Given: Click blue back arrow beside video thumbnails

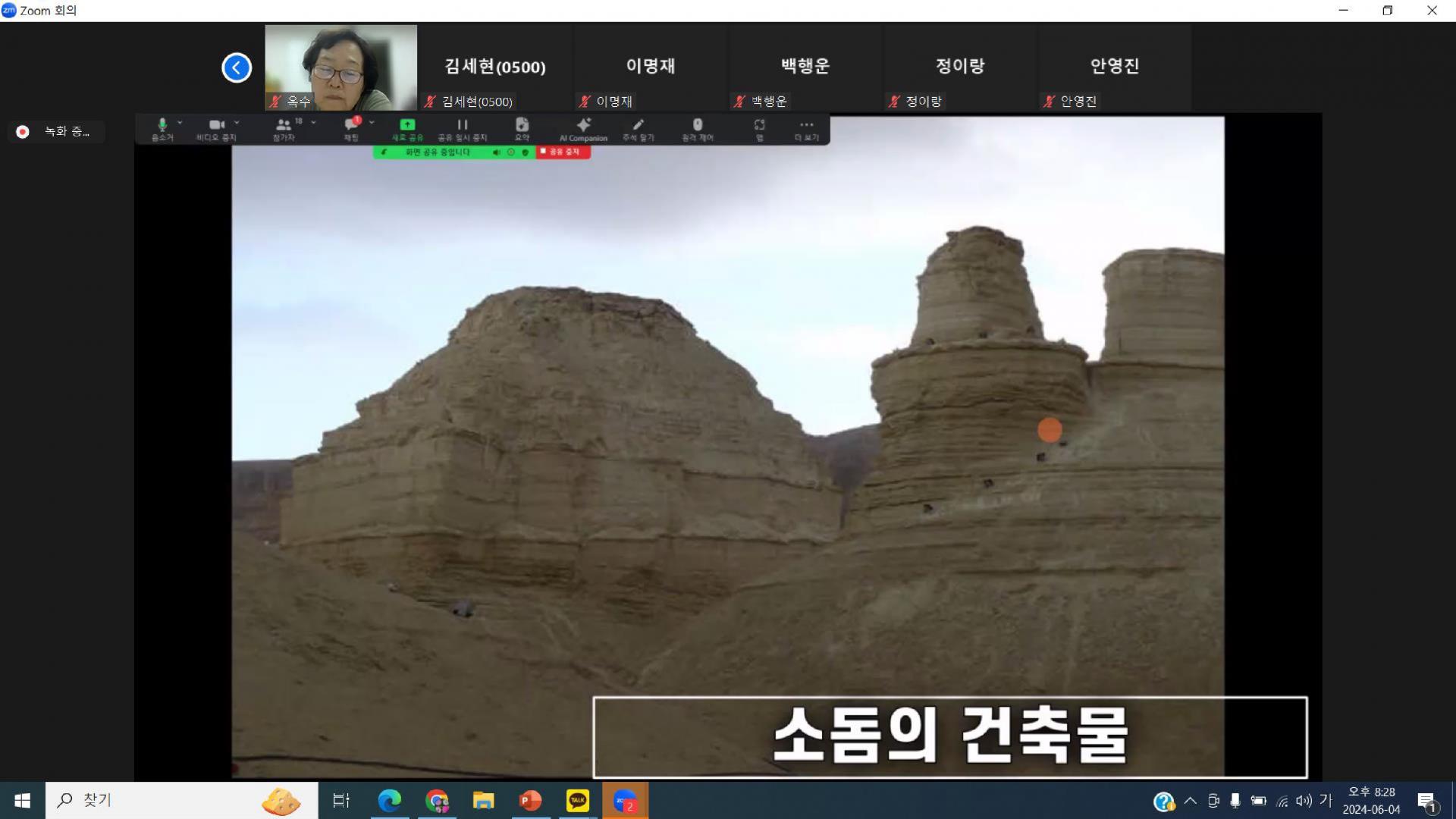Looking at the screenshot, I should pyautogui.click(x=237, y=68).
